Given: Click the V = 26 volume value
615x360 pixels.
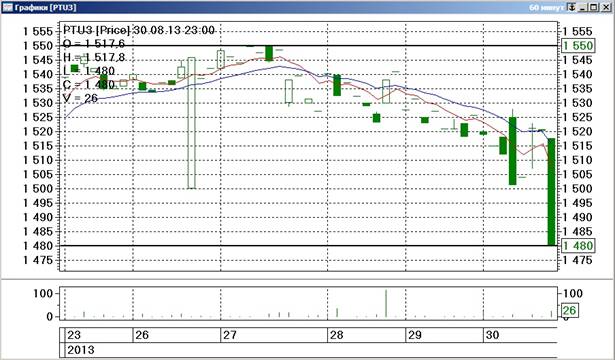Looking at the screenshot, I should click(x=80, y=98).
